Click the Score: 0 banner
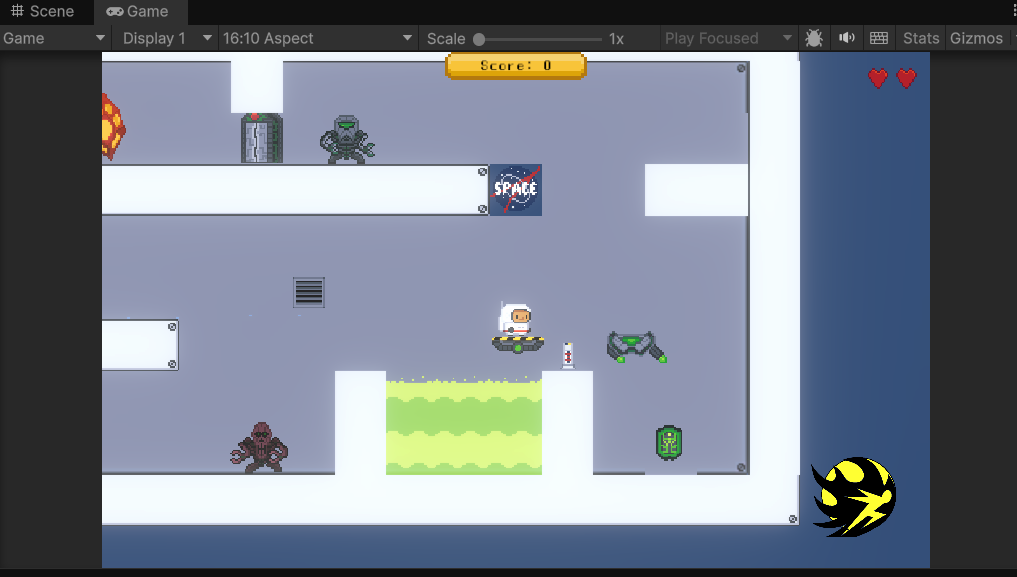The height and width of the screenshot is (577, 1017). coord(516,65)
